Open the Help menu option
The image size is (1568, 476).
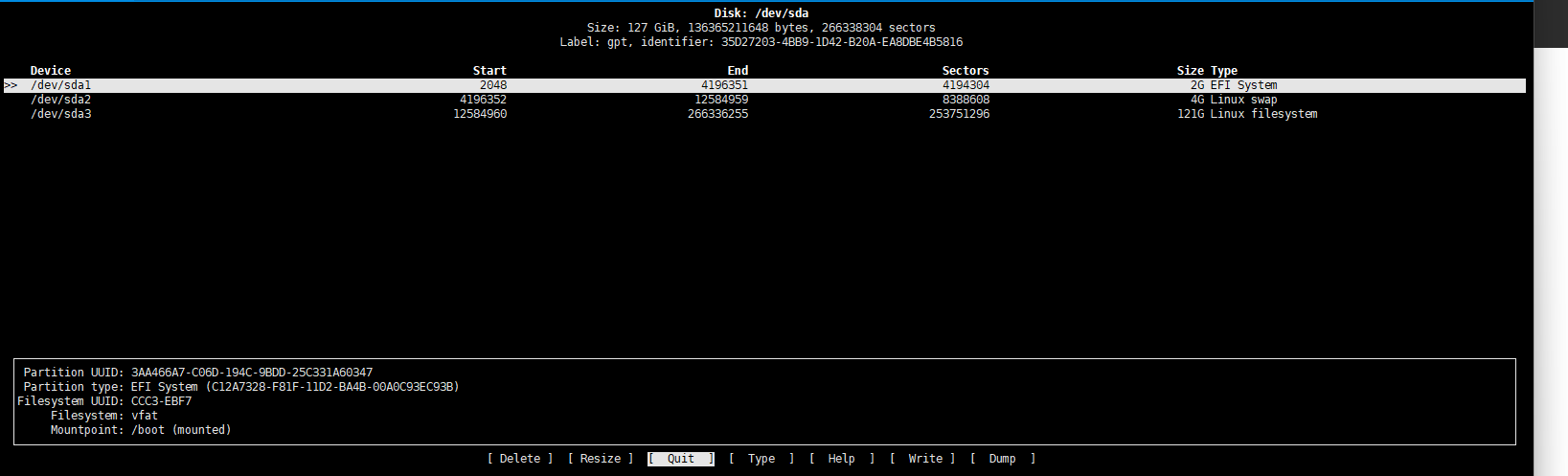[842, 459]
